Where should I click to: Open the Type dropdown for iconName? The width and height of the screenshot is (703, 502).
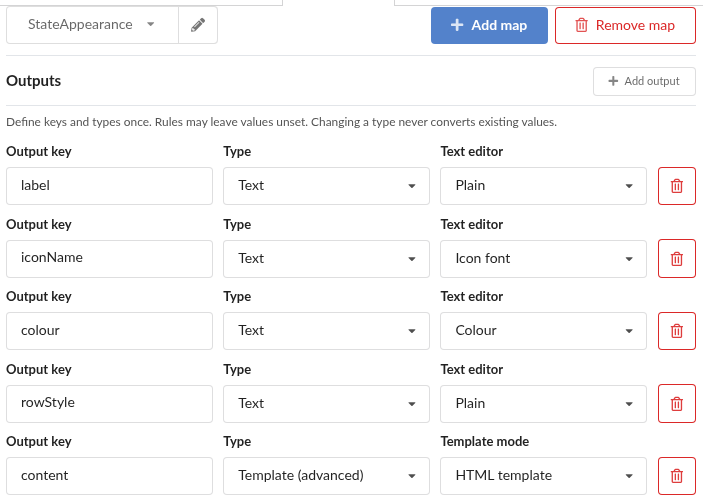[x=326, y=259]
